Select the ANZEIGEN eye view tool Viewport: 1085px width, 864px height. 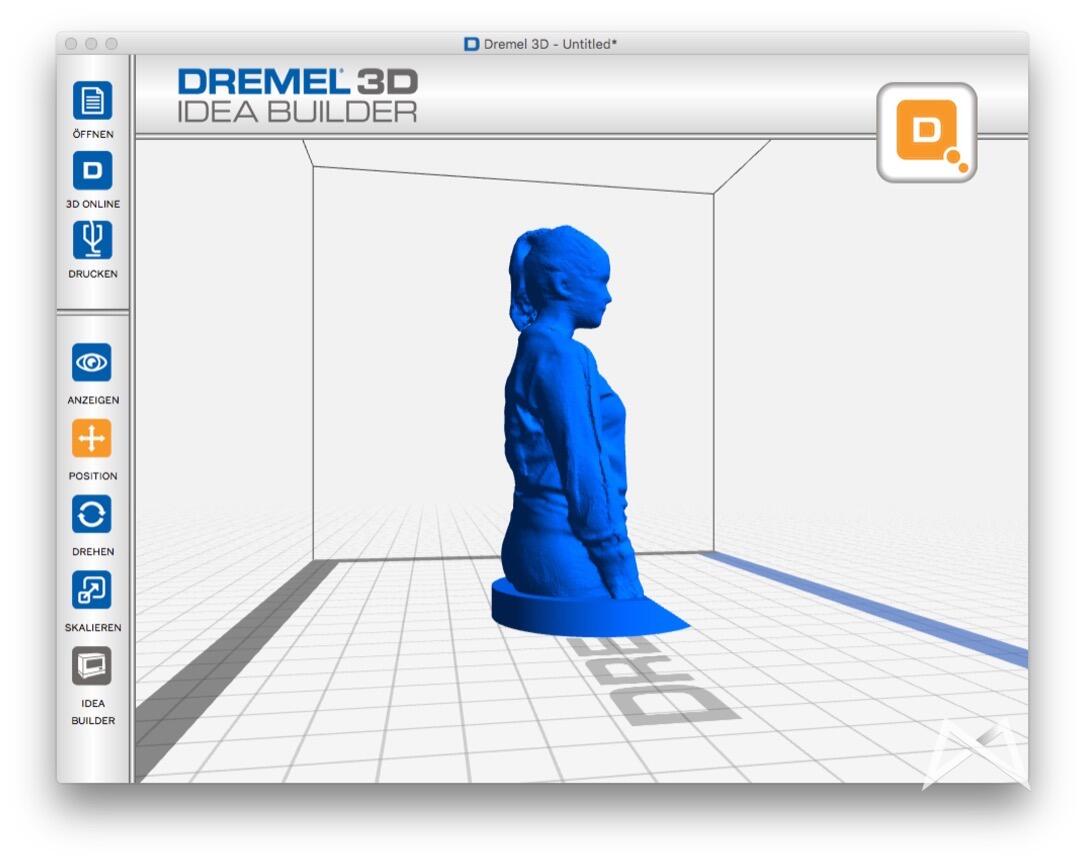tap(91, 362)
